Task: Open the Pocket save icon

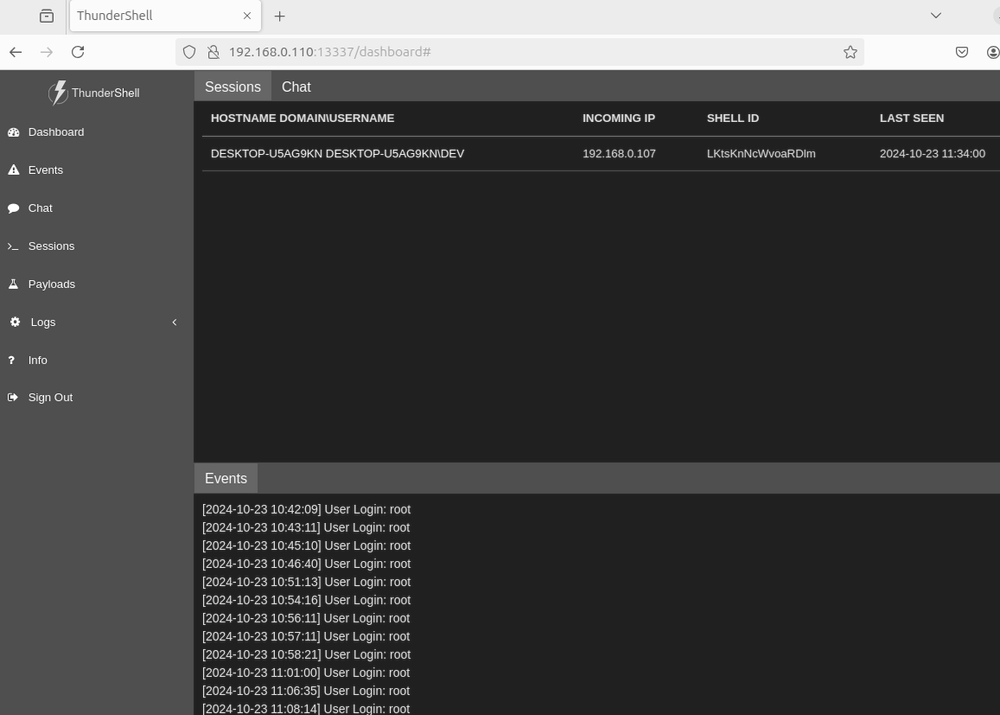Action: tap(962, 52)
